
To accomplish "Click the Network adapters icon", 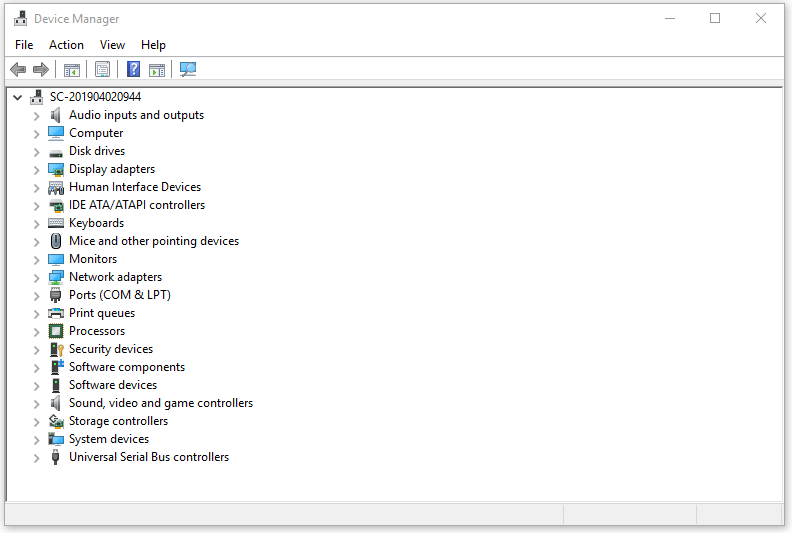I will [56, 277].
